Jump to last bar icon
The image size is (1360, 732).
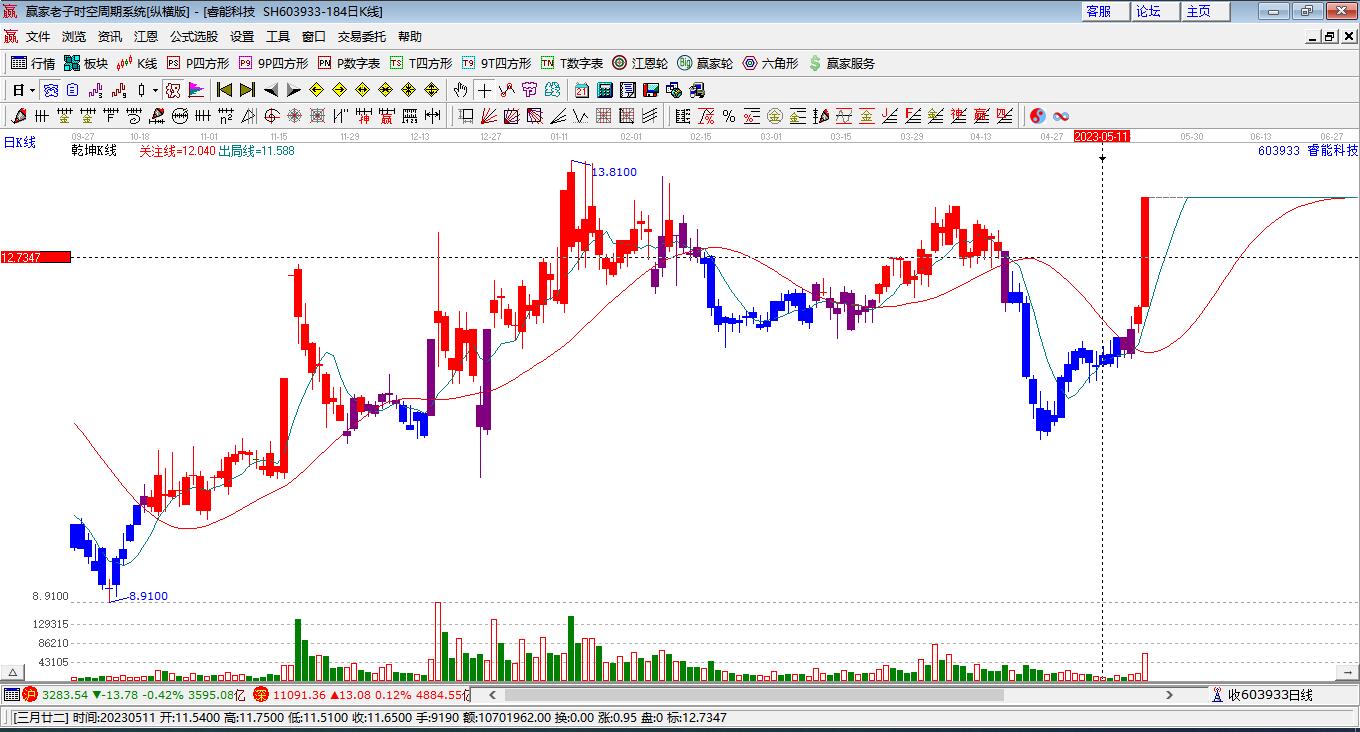tap(248, 90)
